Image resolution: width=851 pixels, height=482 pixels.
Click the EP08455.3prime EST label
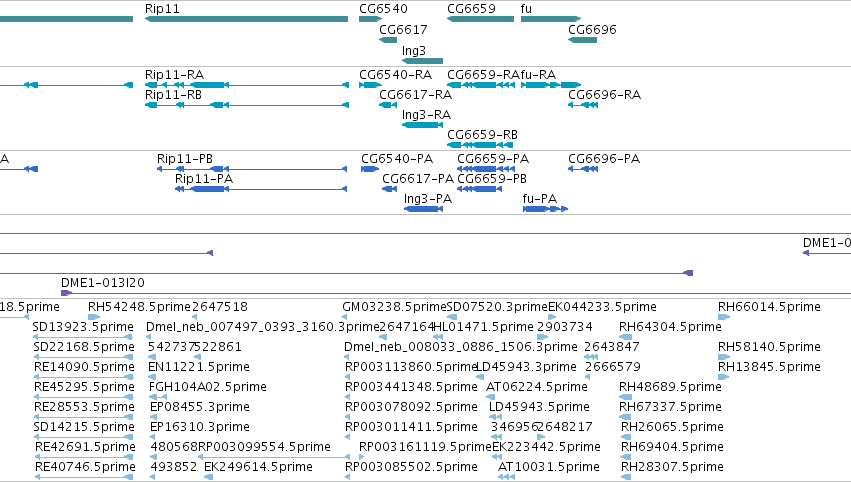point(200,407)
